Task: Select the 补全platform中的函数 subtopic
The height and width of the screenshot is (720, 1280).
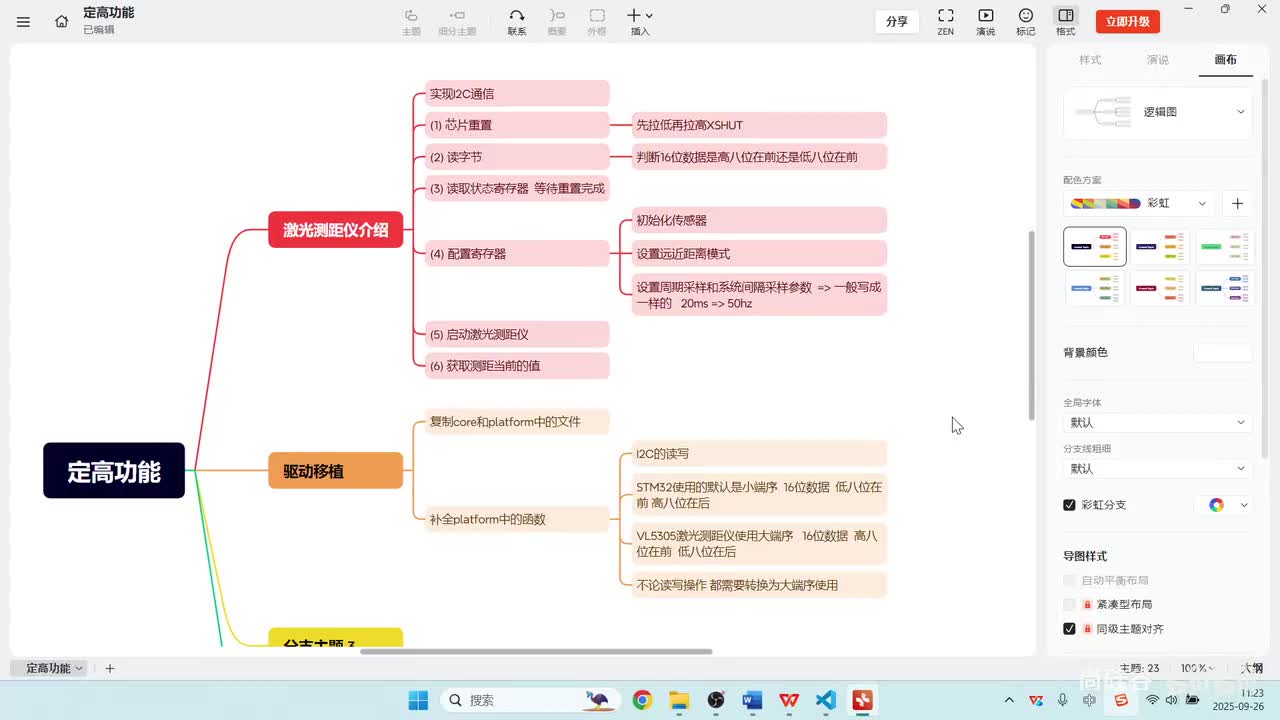Action: (x=517, y=519)
